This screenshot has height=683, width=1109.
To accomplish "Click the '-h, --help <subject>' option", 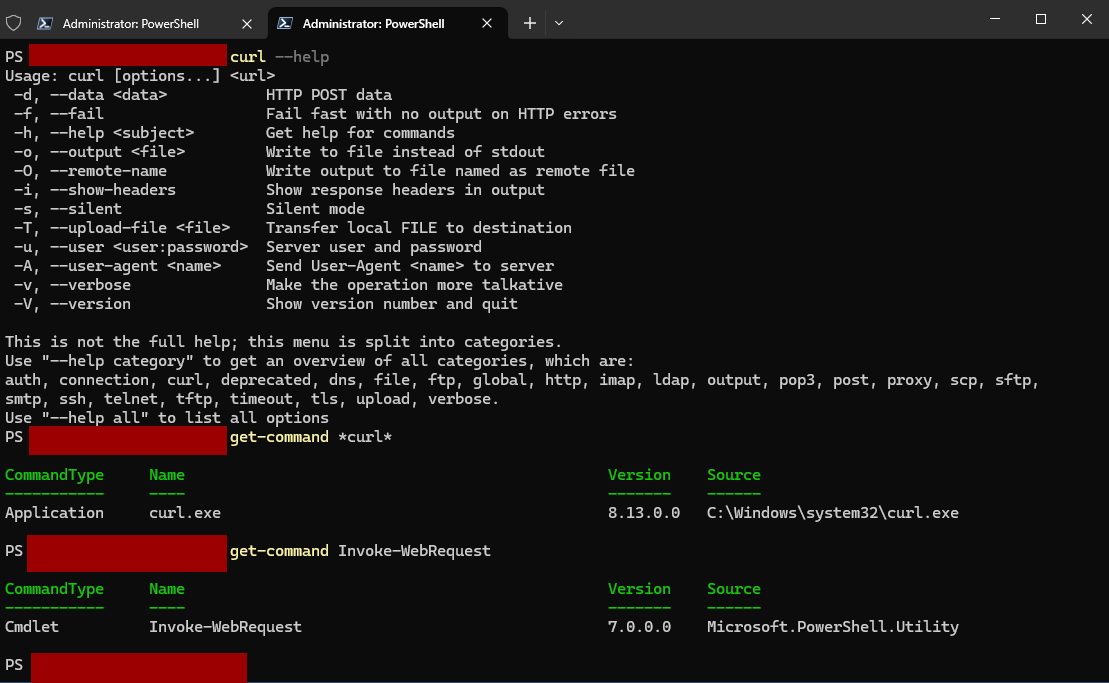I will (x=104, y=133).
